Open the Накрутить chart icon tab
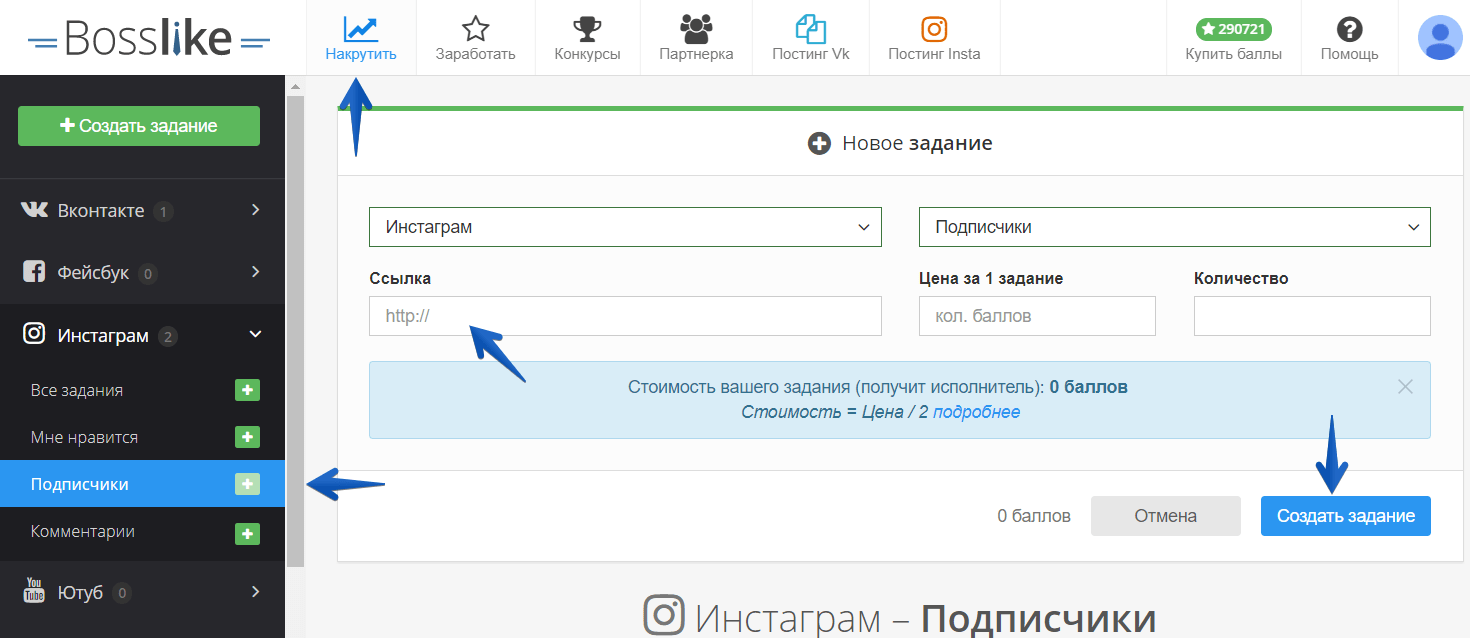 click(361, 27)
